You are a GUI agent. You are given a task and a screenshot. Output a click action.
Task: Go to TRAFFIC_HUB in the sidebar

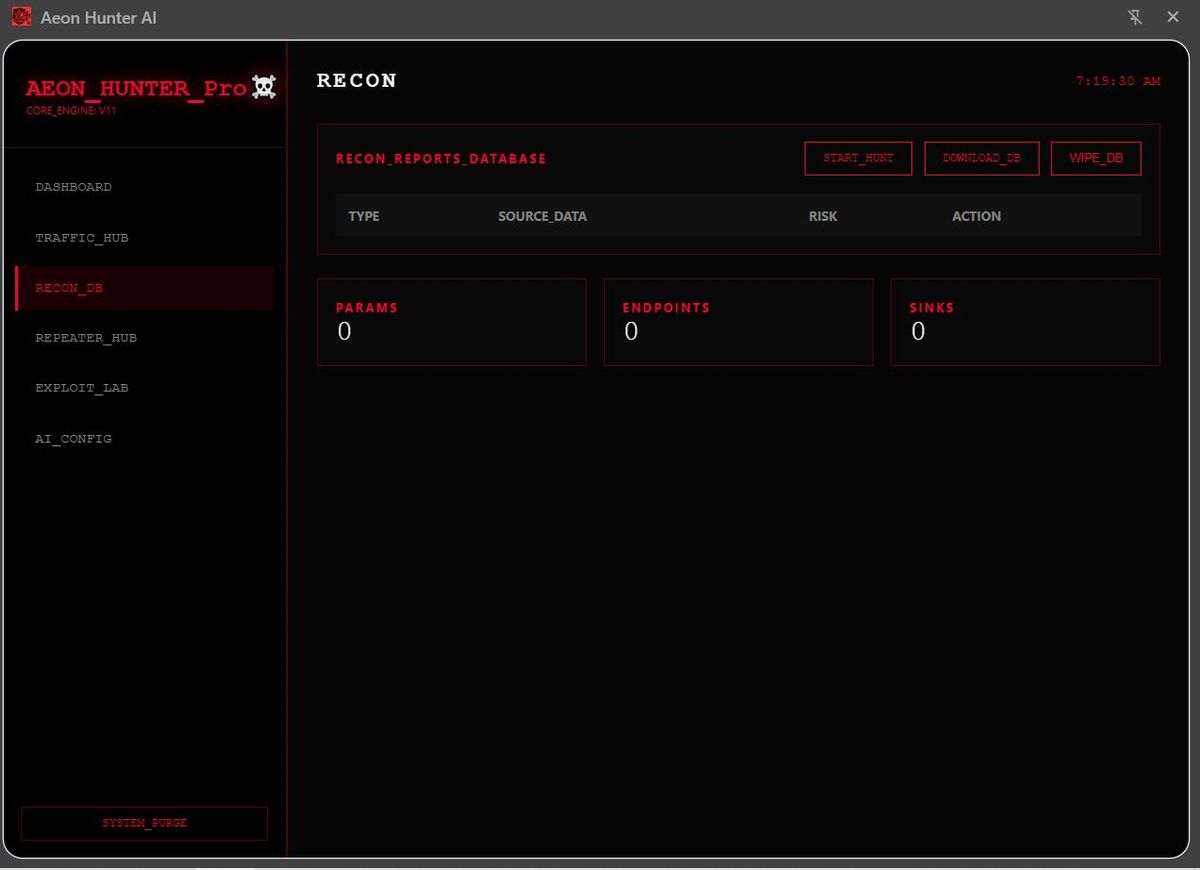[82, 238]
